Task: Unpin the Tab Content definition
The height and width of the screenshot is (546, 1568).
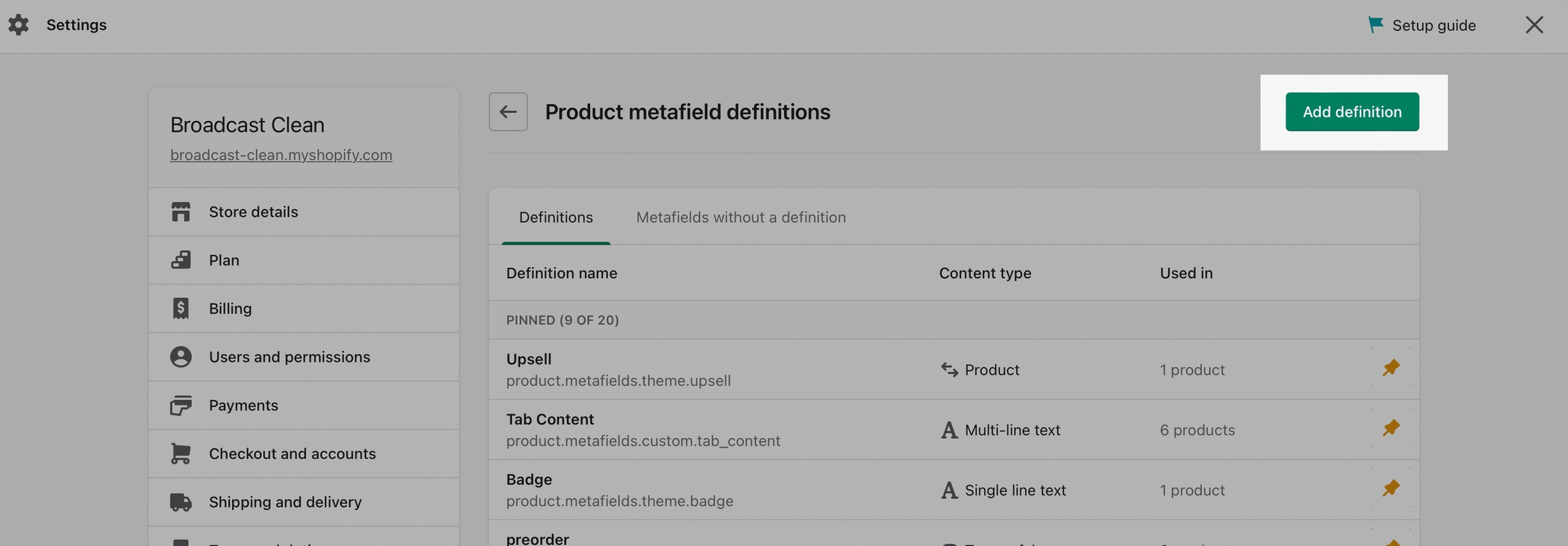Action: (1391, 428)
